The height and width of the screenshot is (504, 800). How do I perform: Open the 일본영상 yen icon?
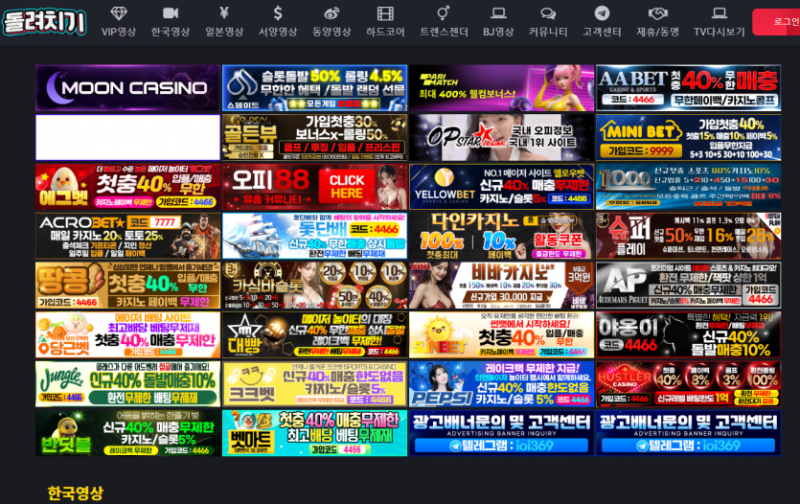224,13
